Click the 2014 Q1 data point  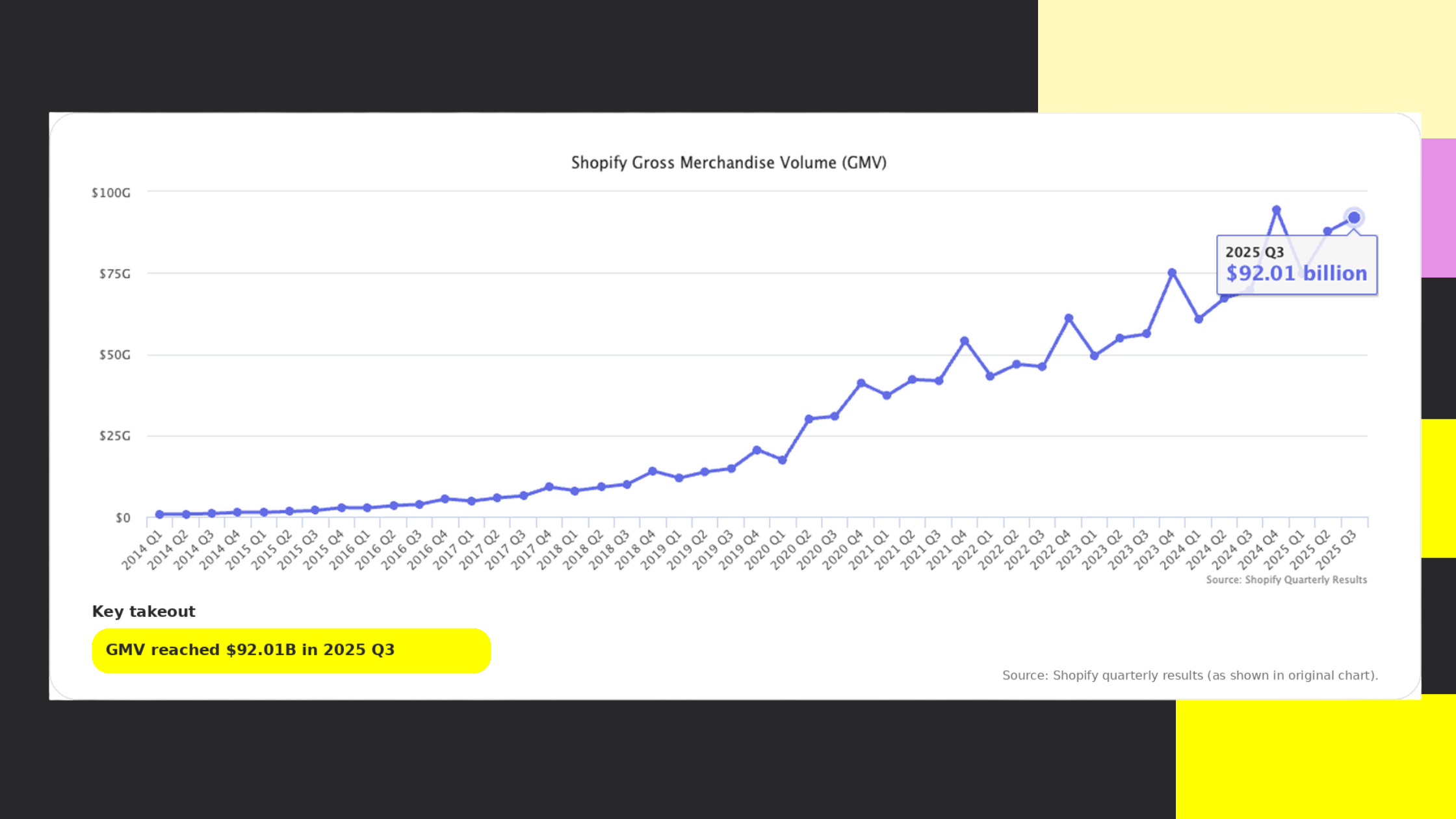point(159,514)
